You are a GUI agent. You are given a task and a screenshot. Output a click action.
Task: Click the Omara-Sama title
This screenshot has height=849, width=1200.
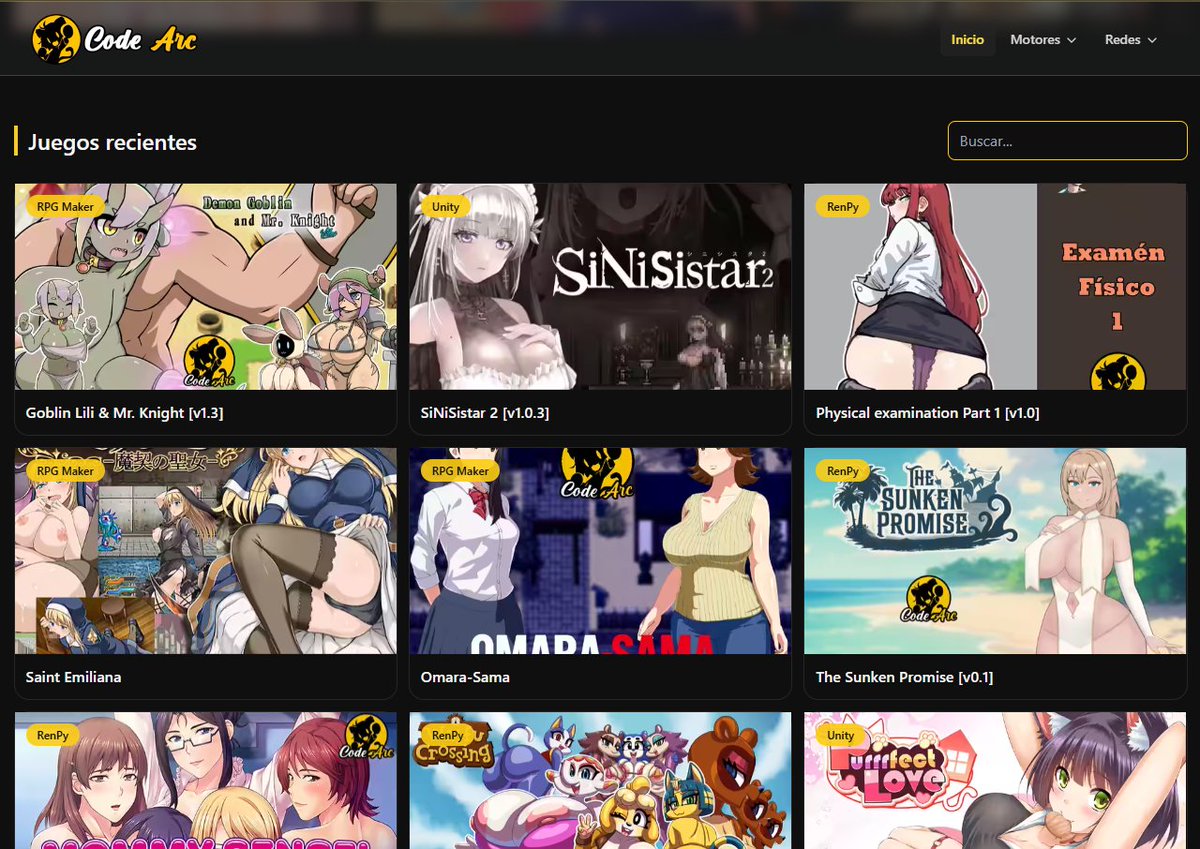tap(465, 677)
